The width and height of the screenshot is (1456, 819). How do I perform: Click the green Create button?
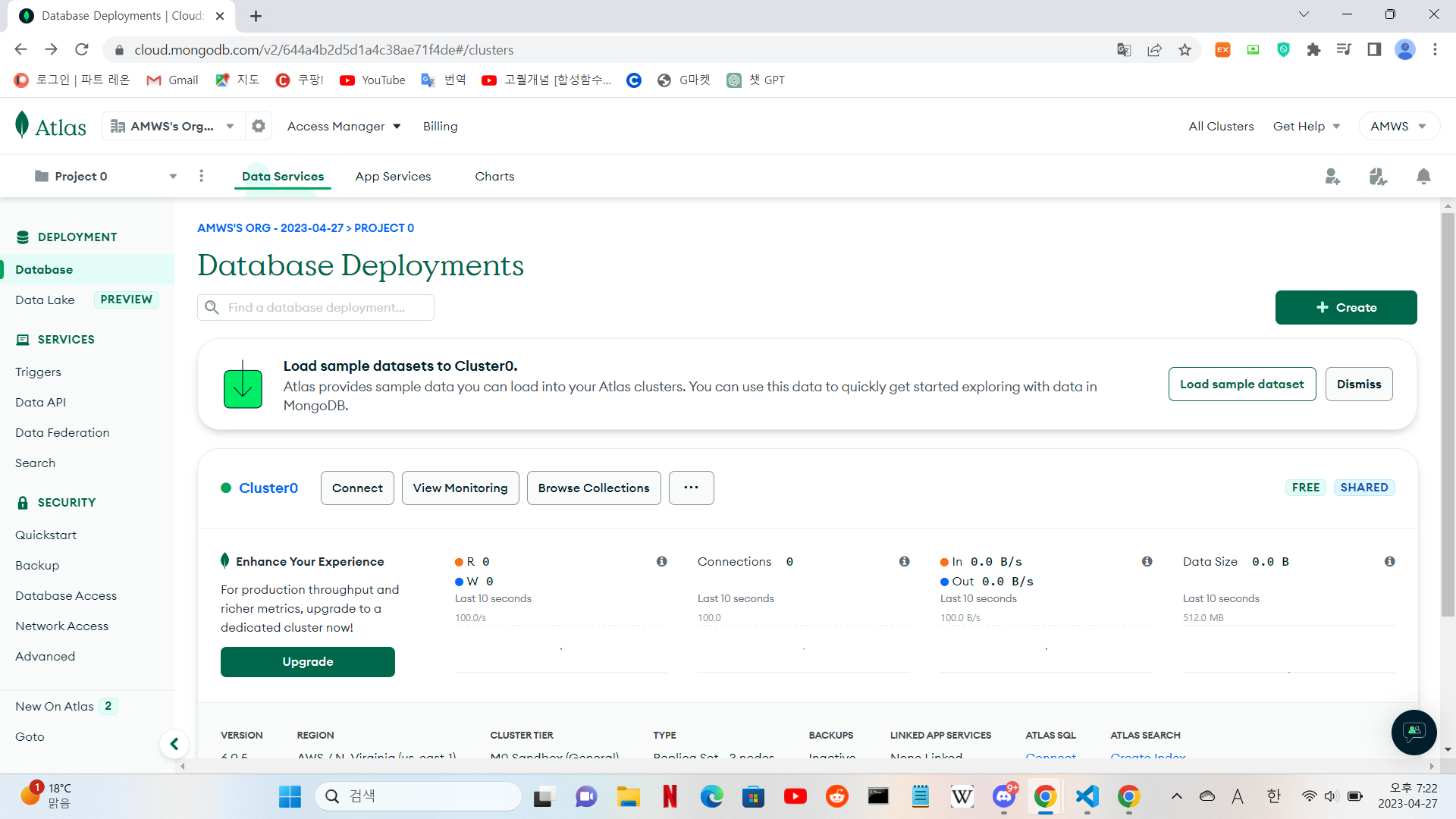click(1345, 308)
